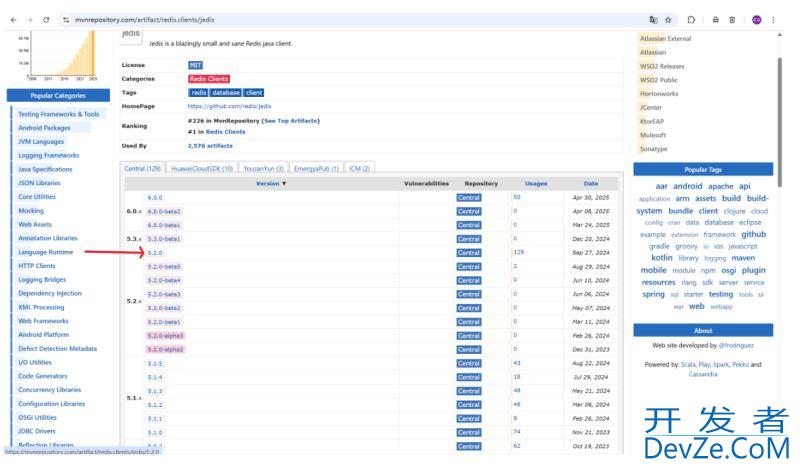
Task: Bookmark this page with the star icon
Action: (x=668, y=20)
